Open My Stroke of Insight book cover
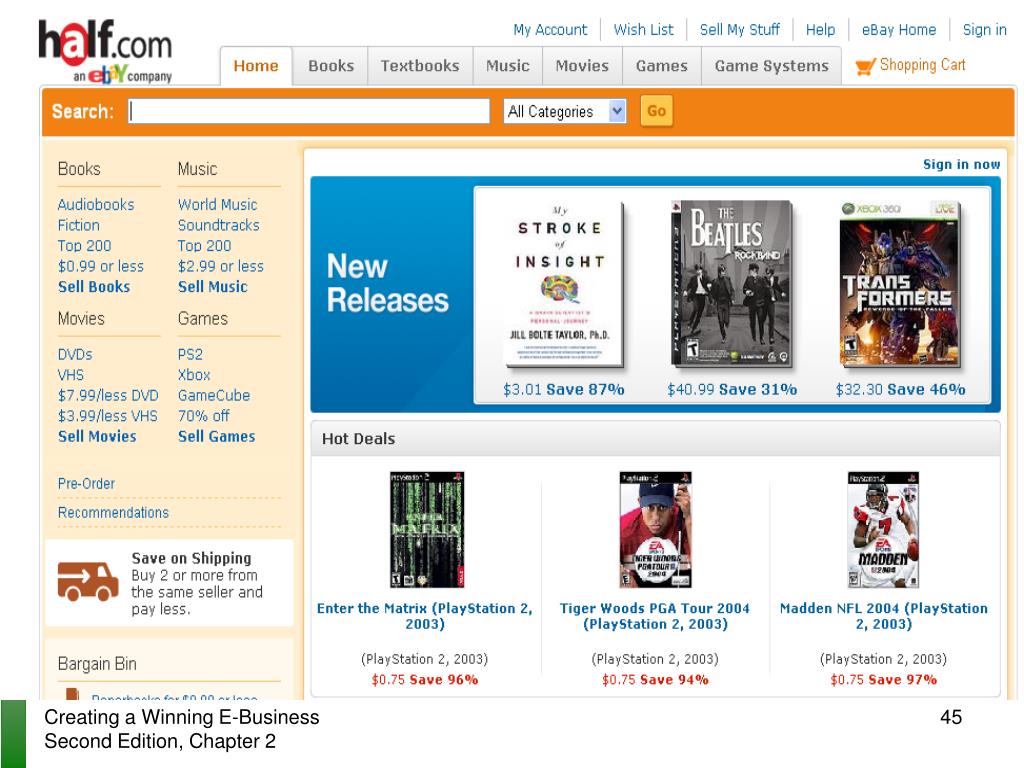1024x768 pixels. 564,284
